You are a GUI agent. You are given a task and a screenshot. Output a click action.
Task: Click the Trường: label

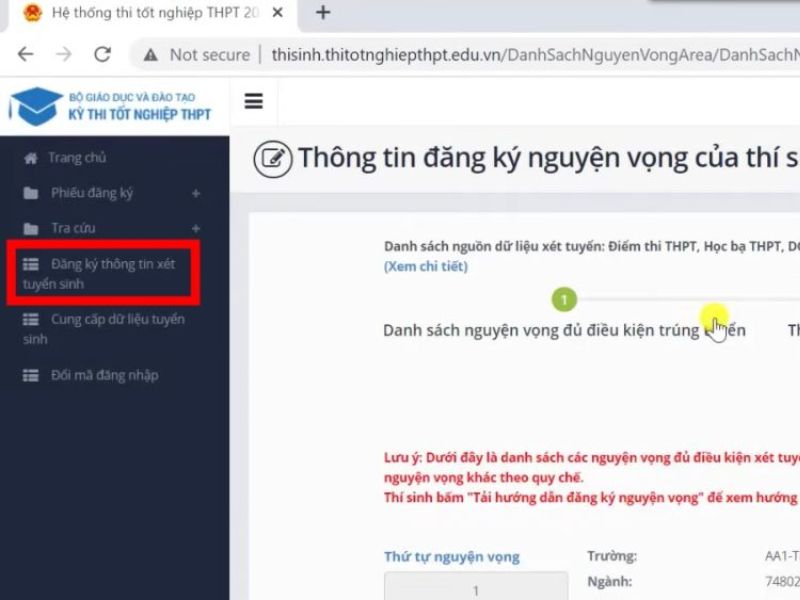click(612, 556)
